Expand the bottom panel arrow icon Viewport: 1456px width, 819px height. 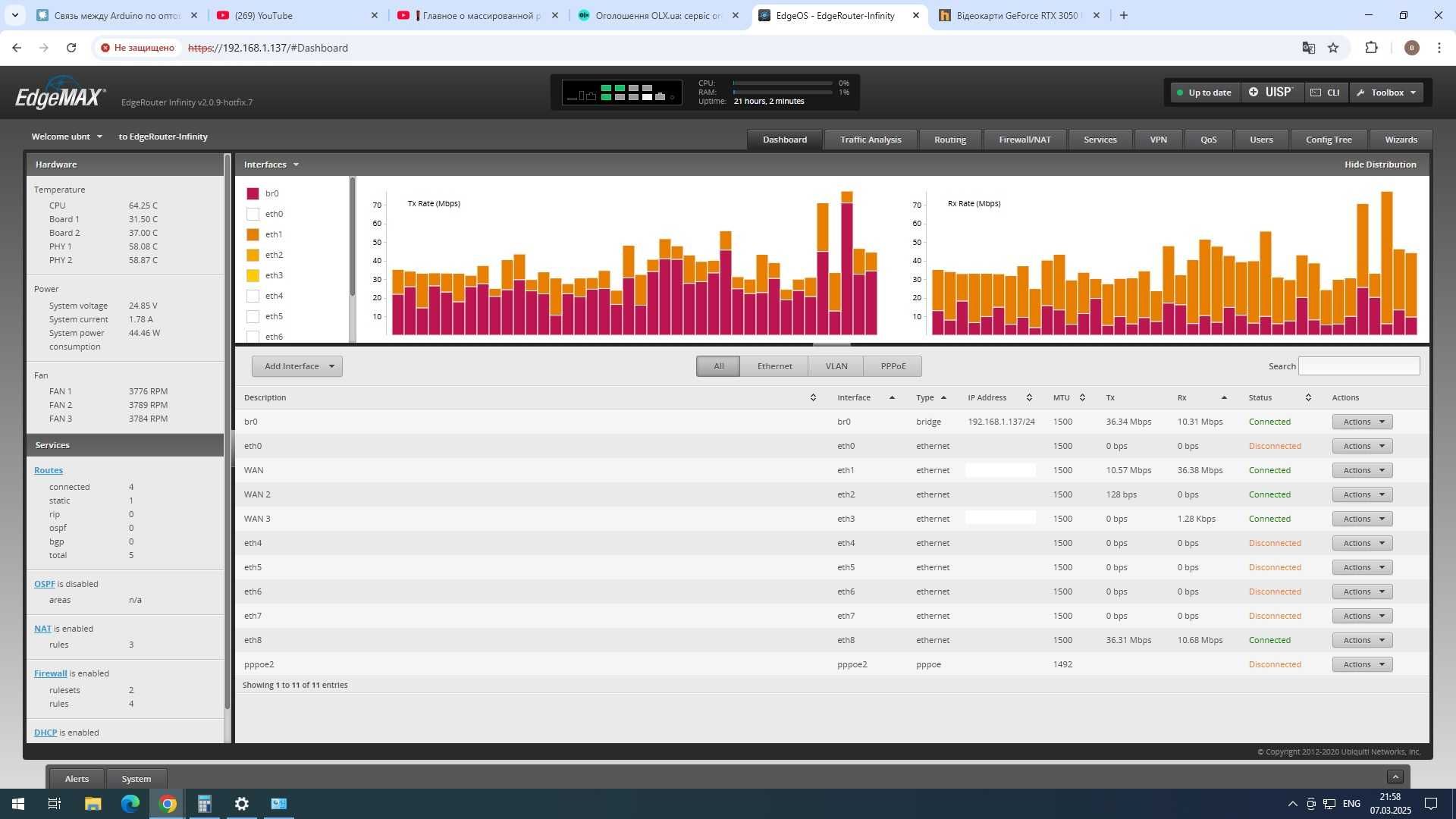pyautogui.click(x=1395, y=777)
